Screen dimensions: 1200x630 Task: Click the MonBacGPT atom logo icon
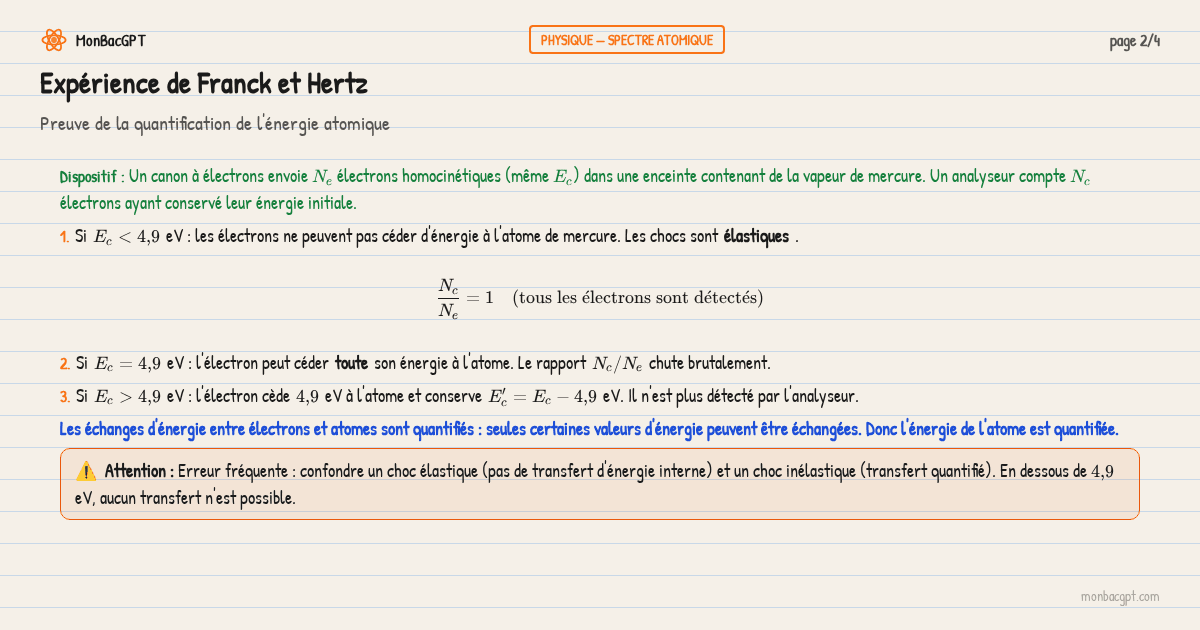coord(53,40)
